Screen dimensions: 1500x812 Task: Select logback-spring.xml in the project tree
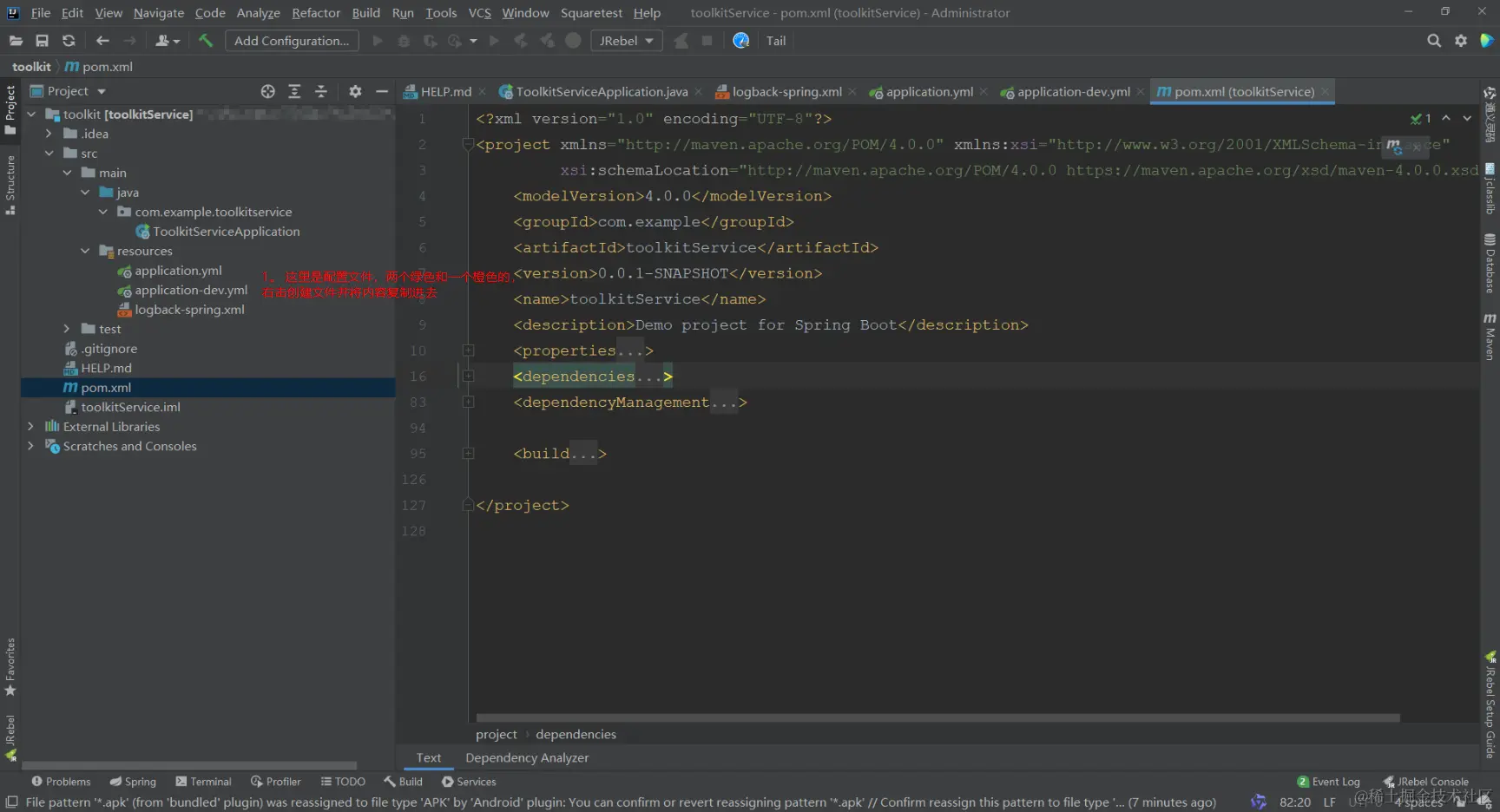coord(189,310)
